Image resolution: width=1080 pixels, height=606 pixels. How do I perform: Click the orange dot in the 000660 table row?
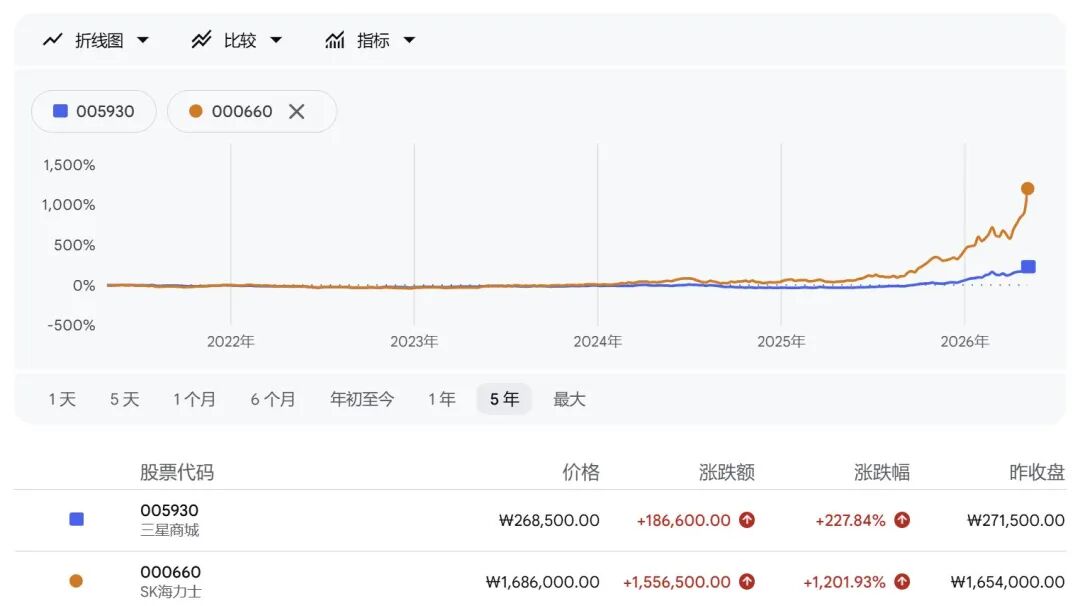(x=76, y=581)
